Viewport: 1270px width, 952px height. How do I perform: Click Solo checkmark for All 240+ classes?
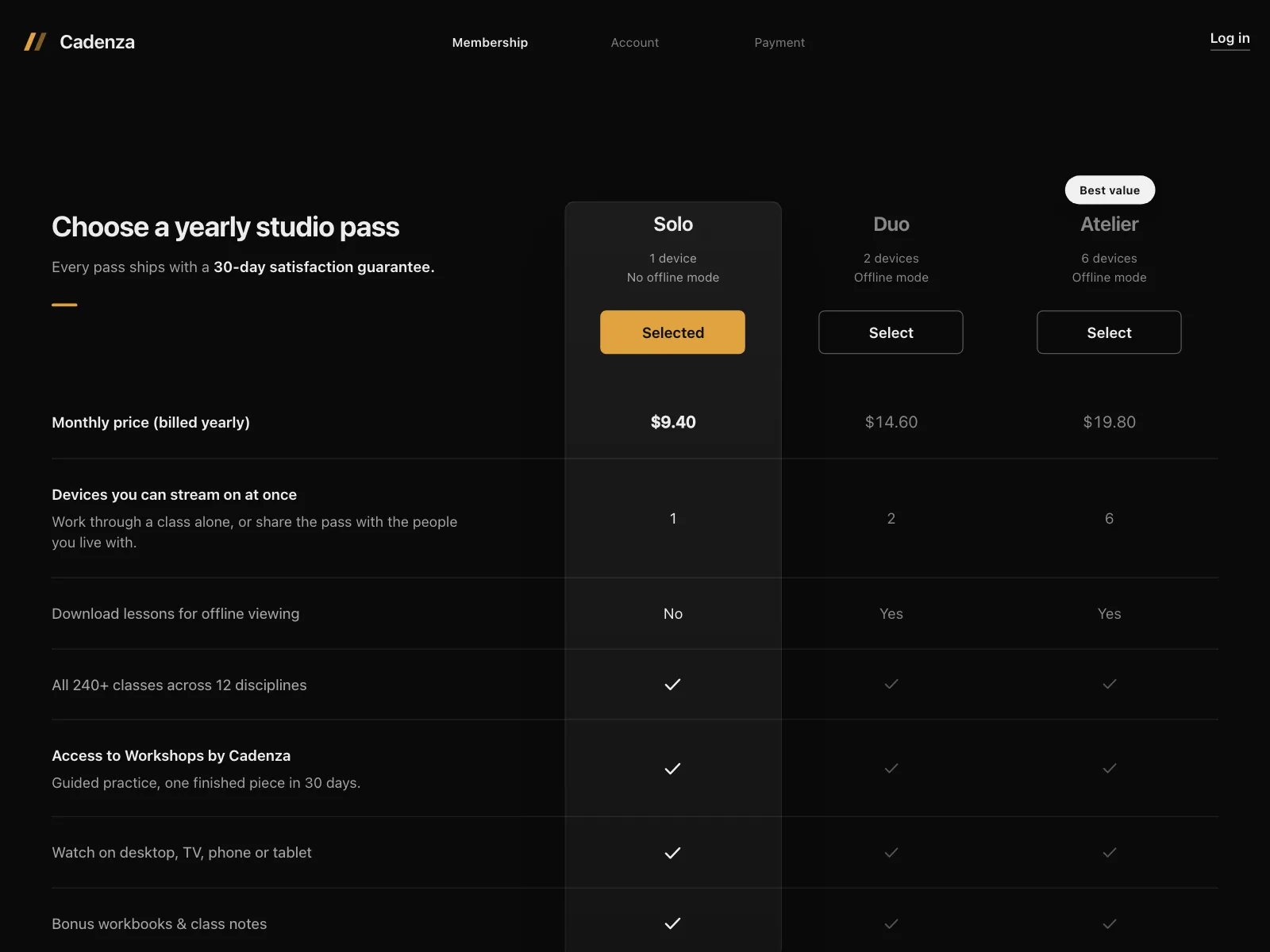(x=672, y=684)
